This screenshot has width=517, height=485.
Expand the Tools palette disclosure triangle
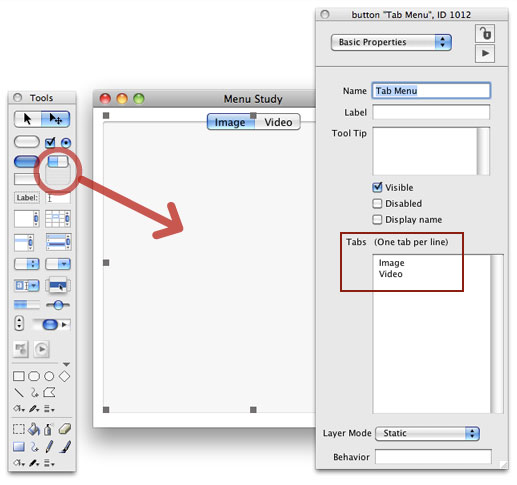tap(66, 364)
